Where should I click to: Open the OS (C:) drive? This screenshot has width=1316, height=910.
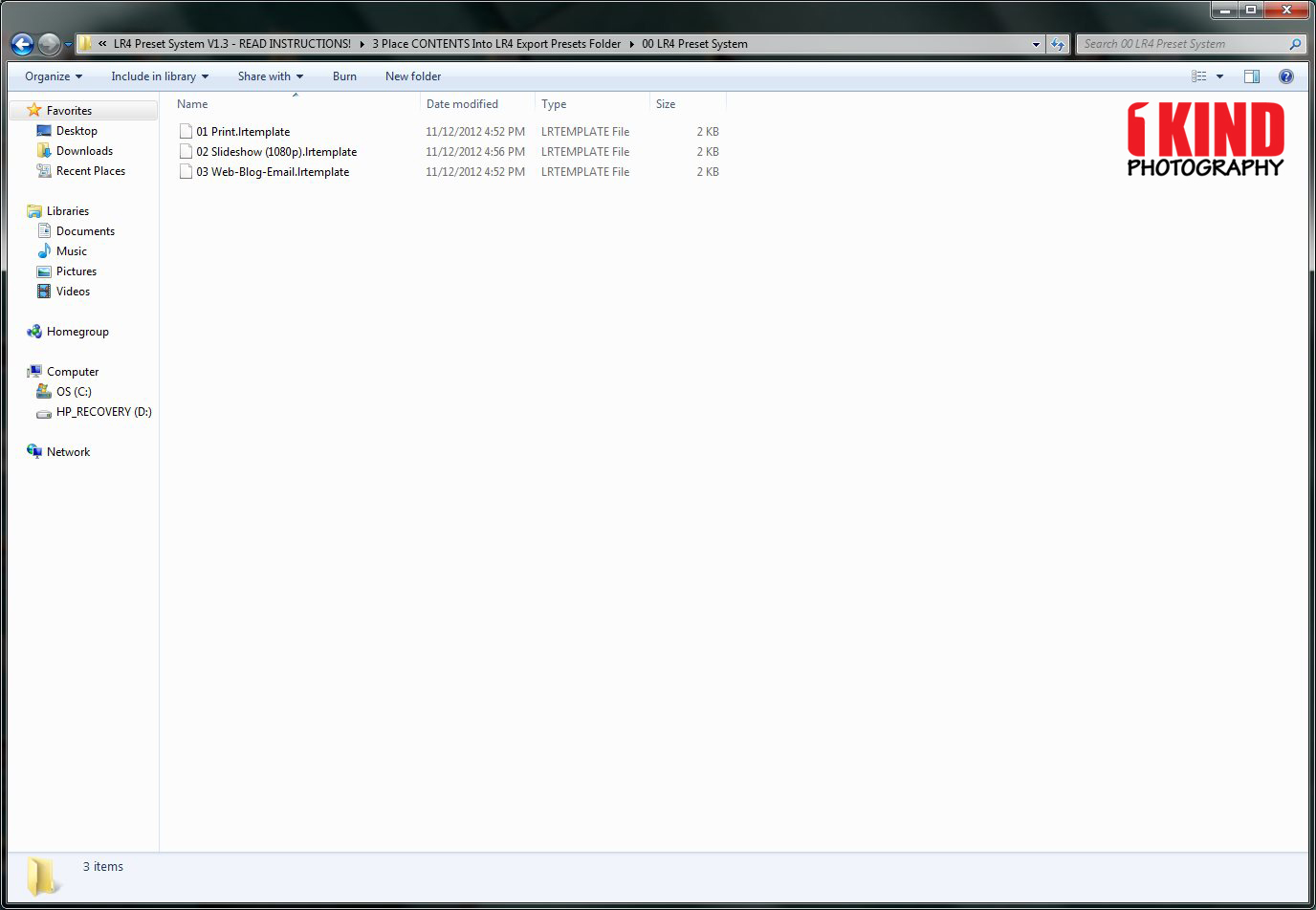click(74, 392)
